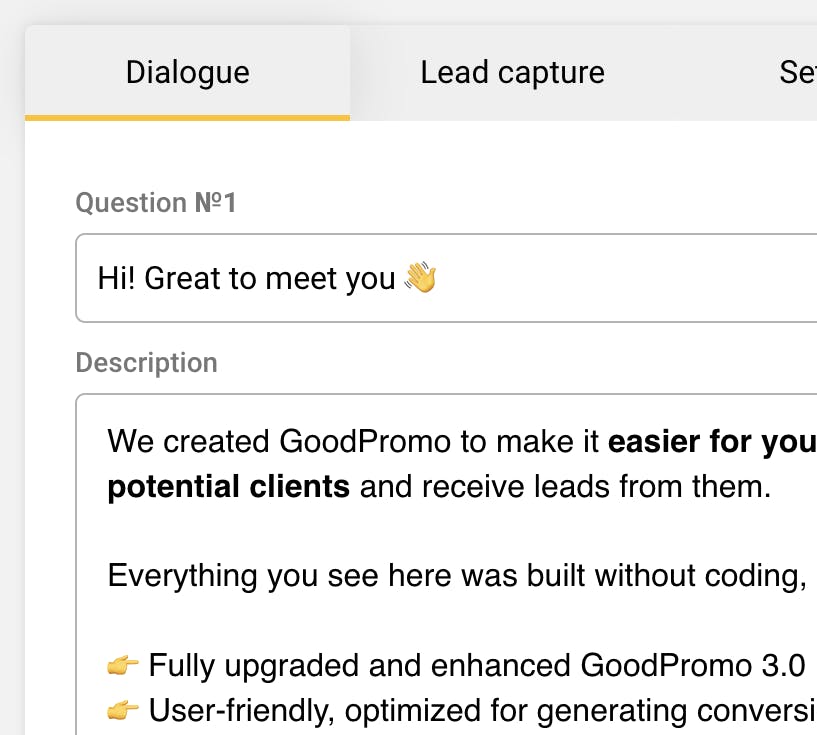Viewport: 817px width, 735px height.
Task: Click the 'Description' field label
Action: coord(146,362)
